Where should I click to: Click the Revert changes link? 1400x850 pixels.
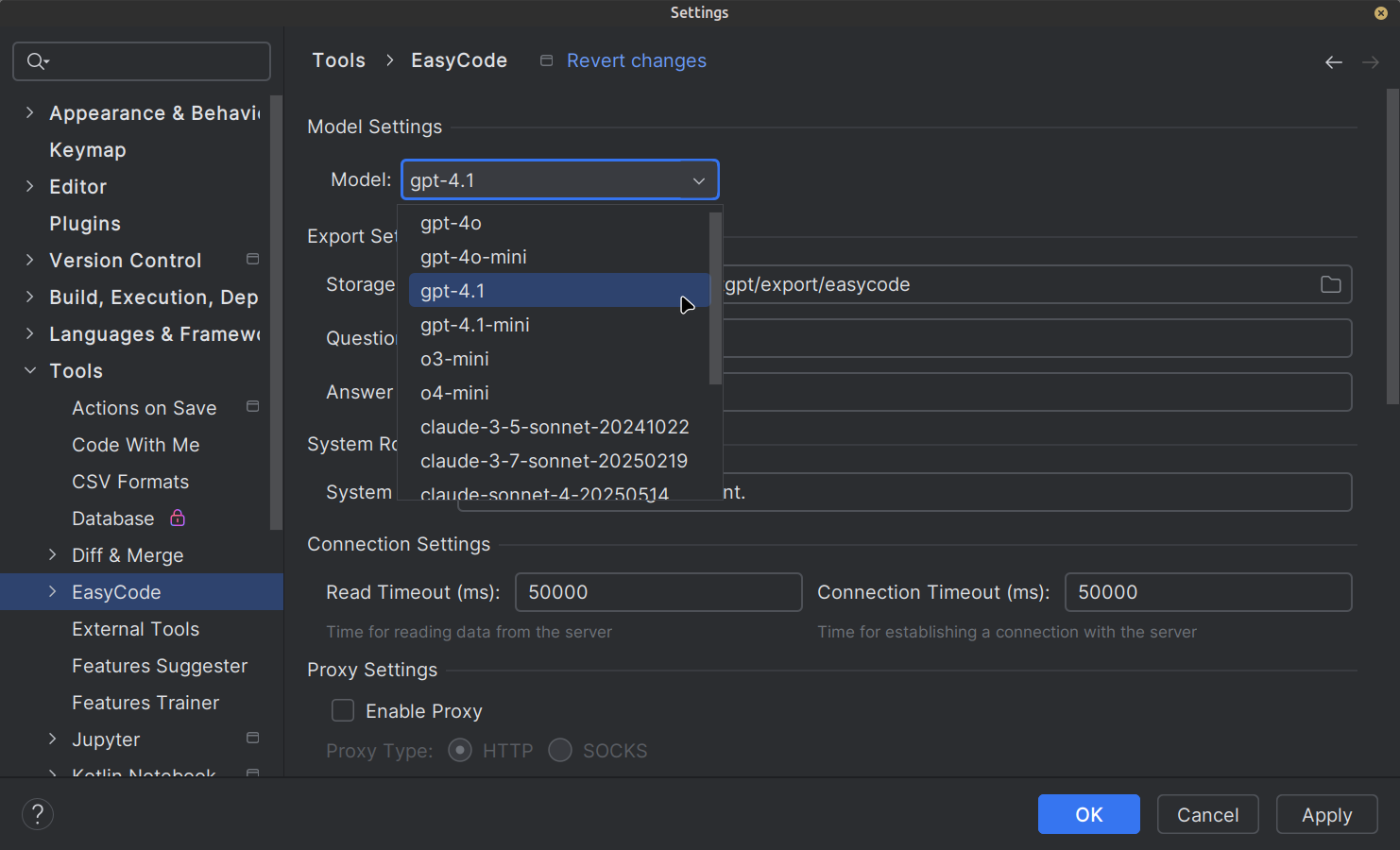636,61
